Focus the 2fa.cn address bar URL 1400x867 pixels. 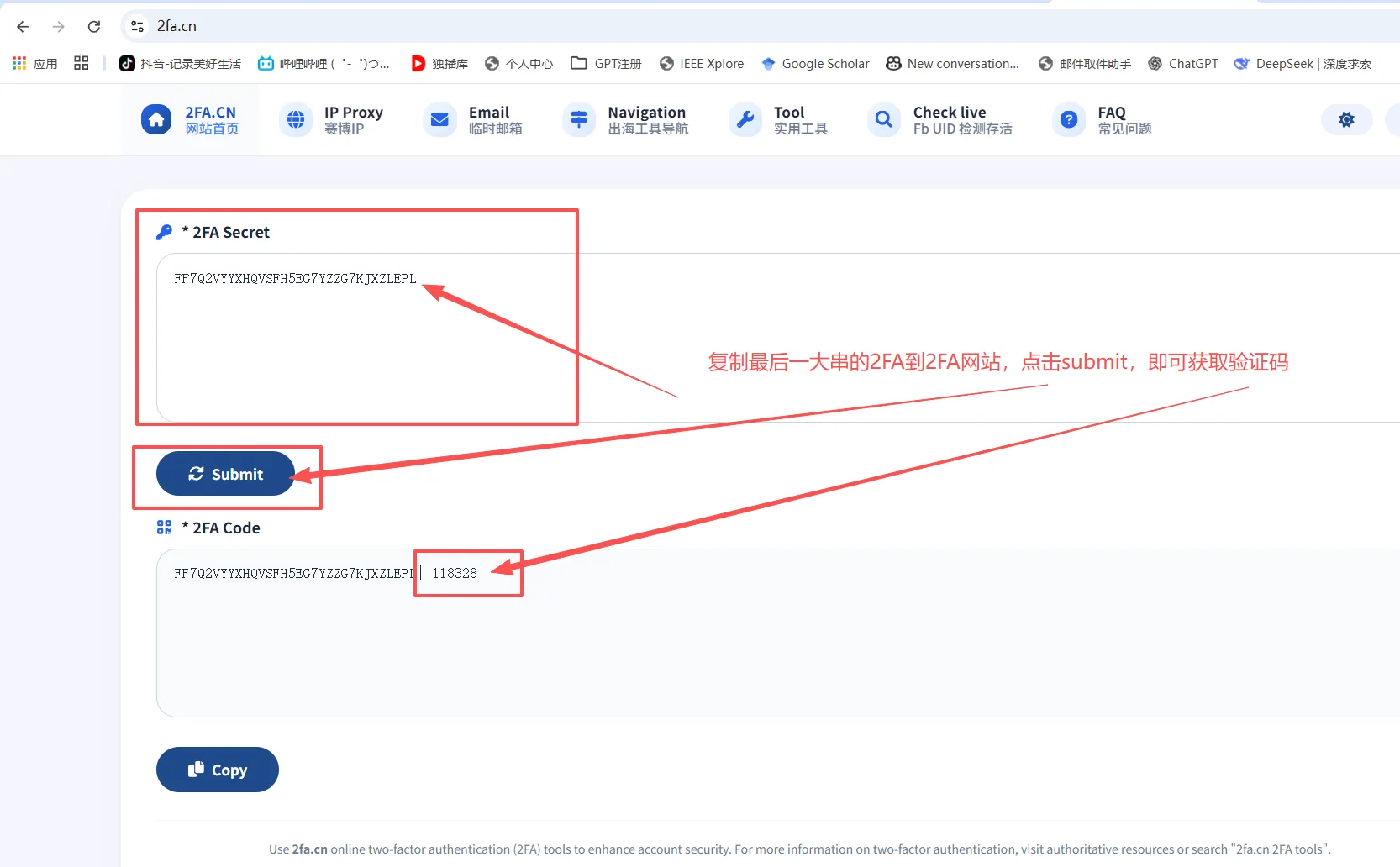click(x=176, y=26)
